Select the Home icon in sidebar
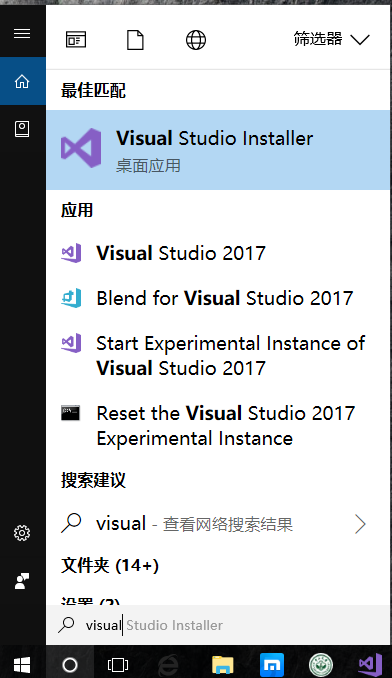 (x=22, y=81)
